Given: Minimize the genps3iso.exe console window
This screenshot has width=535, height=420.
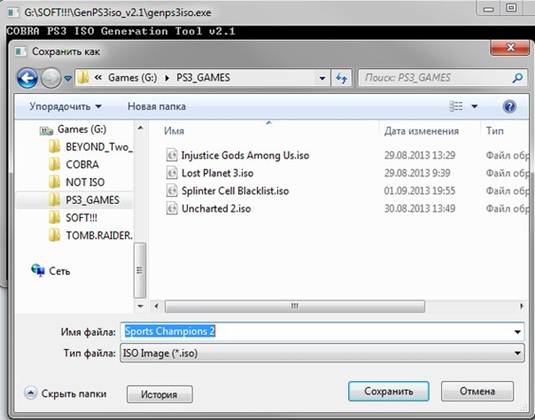Looking at the screenshot, I should coord(489,9).
